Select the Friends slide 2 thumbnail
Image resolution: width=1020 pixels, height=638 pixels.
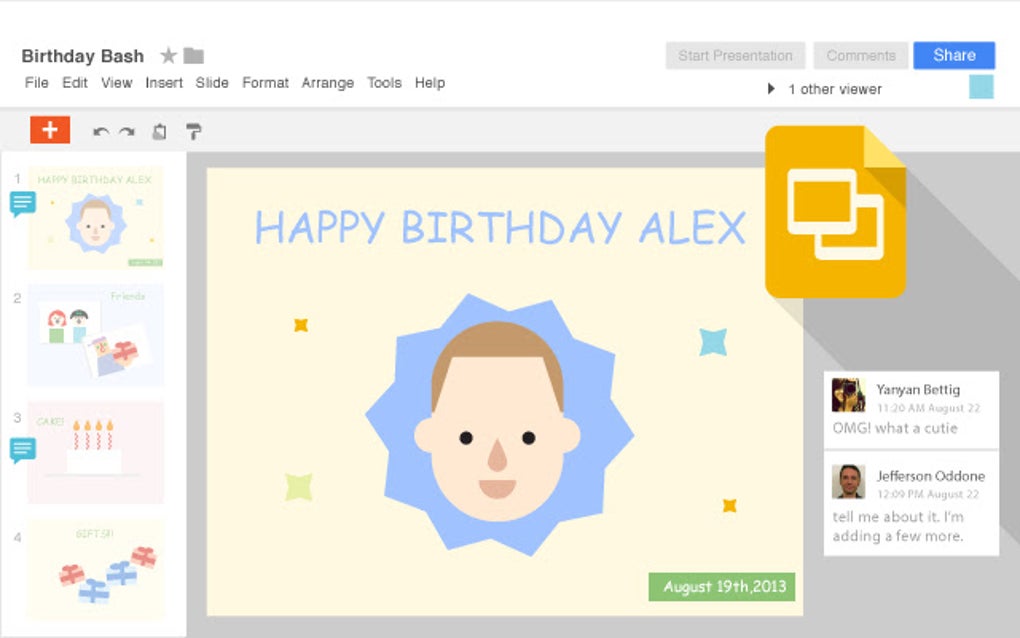point(95,335)
